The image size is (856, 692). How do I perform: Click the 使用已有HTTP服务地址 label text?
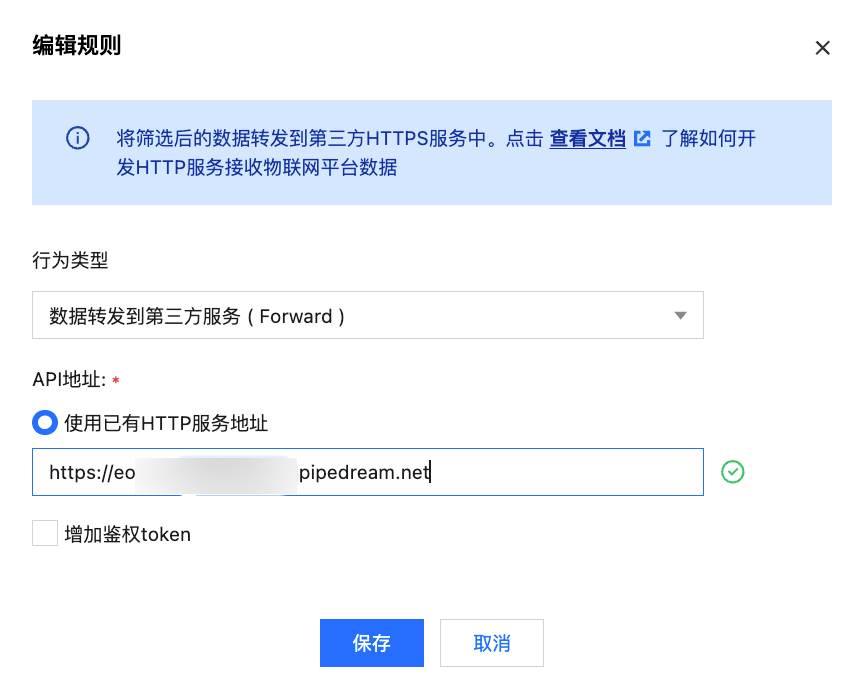pos(166,424)
